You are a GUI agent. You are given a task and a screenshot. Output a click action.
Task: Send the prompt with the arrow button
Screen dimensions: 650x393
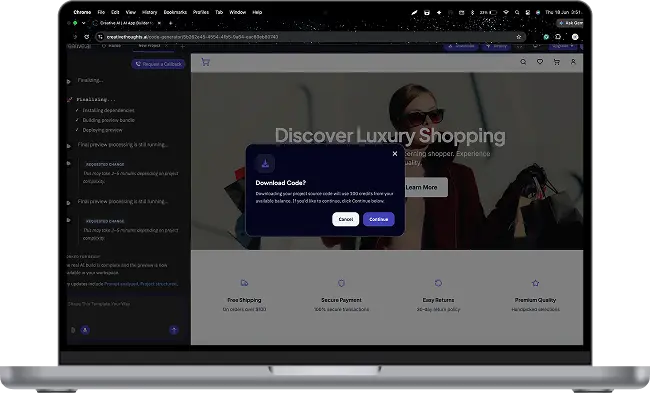click(x=174, y=330)
